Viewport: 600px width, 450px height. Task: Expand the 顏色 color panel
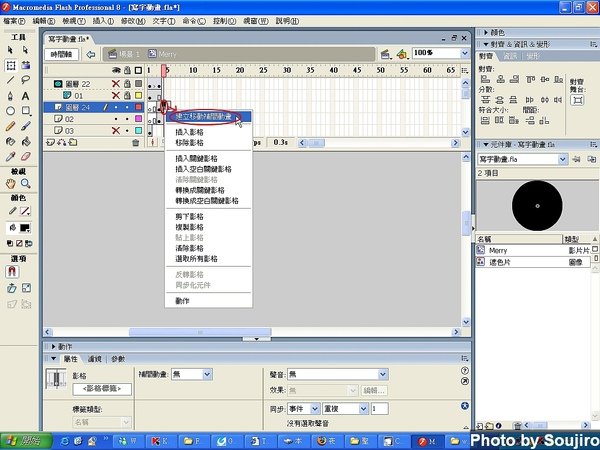[486, 33]
